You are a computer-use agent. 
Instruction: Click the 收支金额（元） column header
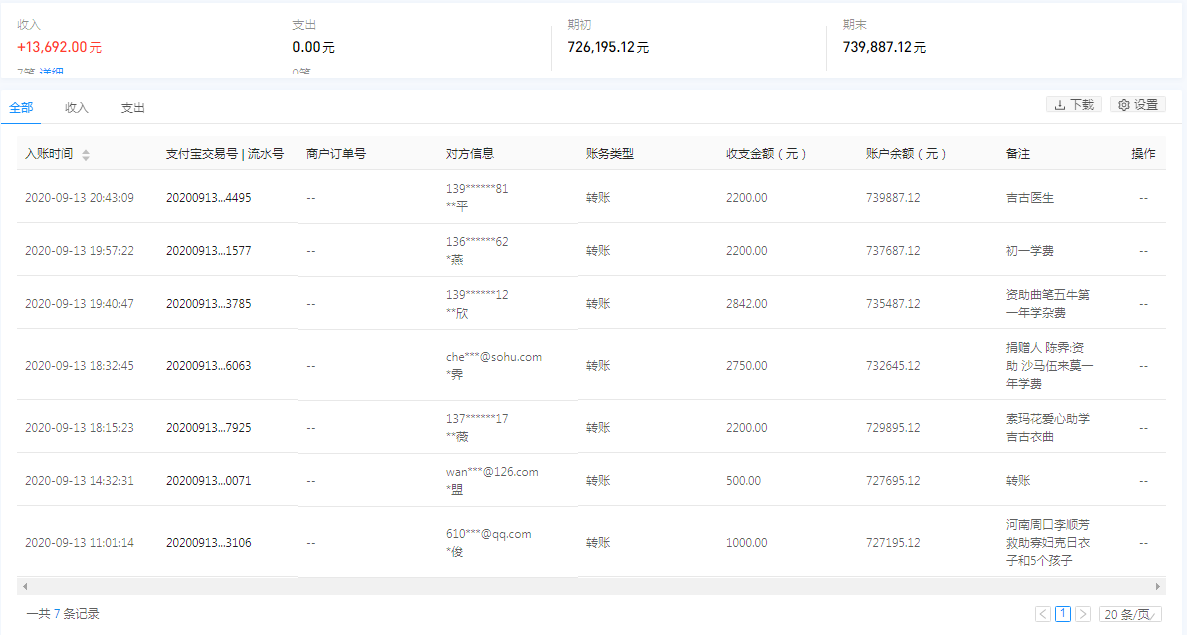point(766,154)
